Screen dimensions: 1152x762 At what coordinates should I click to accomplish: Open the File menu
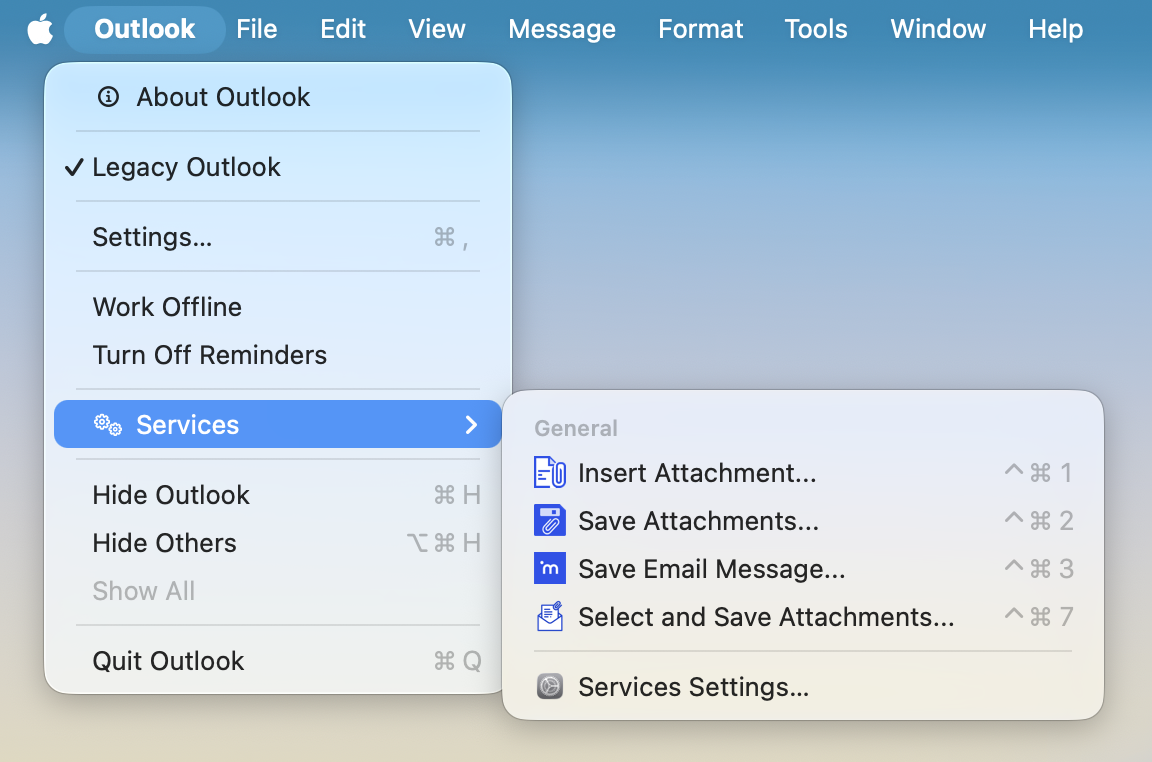click(256, 29)
